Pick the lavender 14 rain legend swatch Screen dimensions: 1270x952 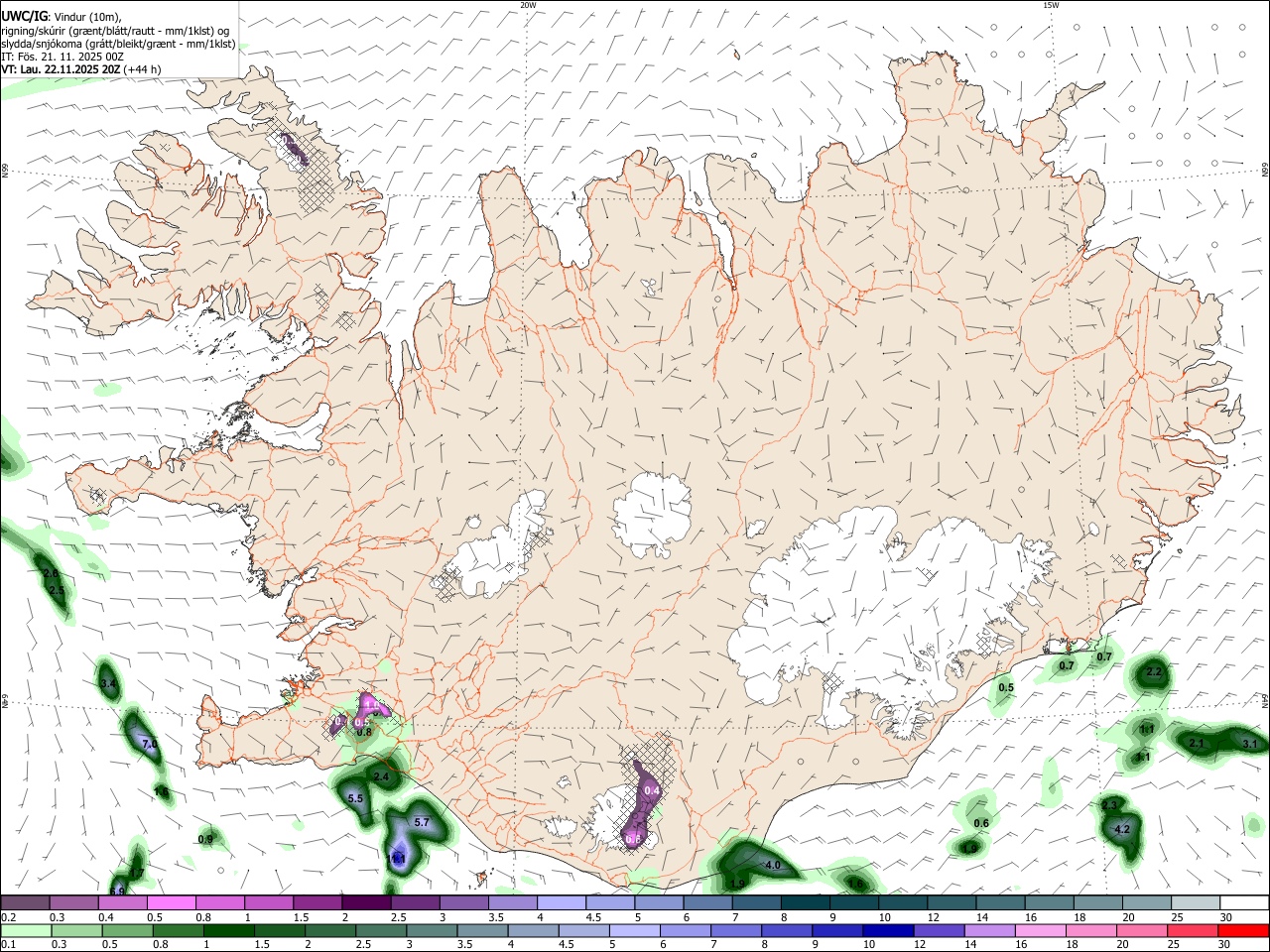click(990, 931)
